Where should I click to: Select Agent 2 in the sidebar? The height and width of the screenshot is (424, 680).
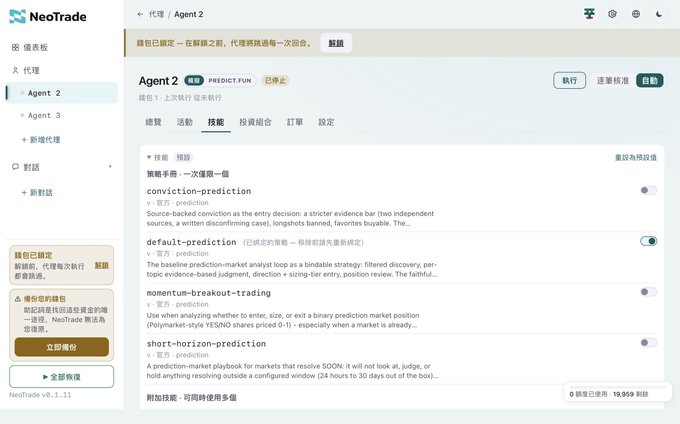(x=62, y=93)
